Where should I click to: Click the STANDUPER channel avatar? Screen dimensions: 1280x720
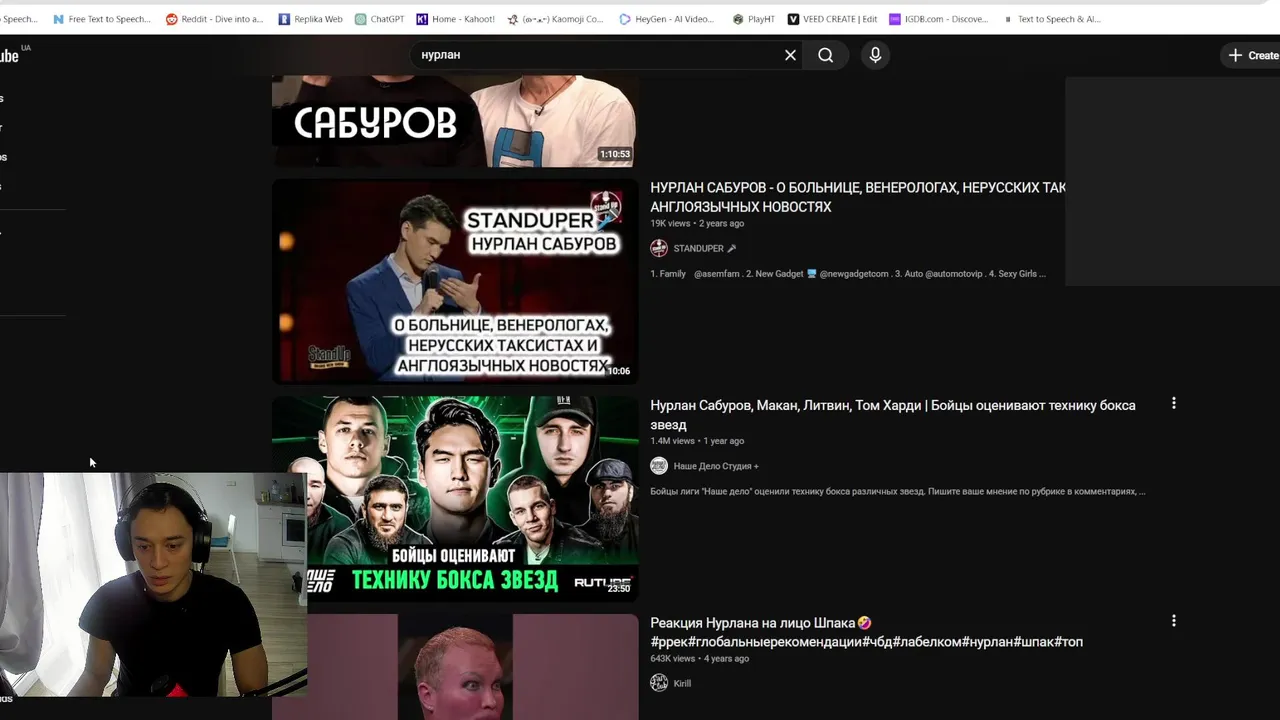pyautogui.click(x=659, y=248)
